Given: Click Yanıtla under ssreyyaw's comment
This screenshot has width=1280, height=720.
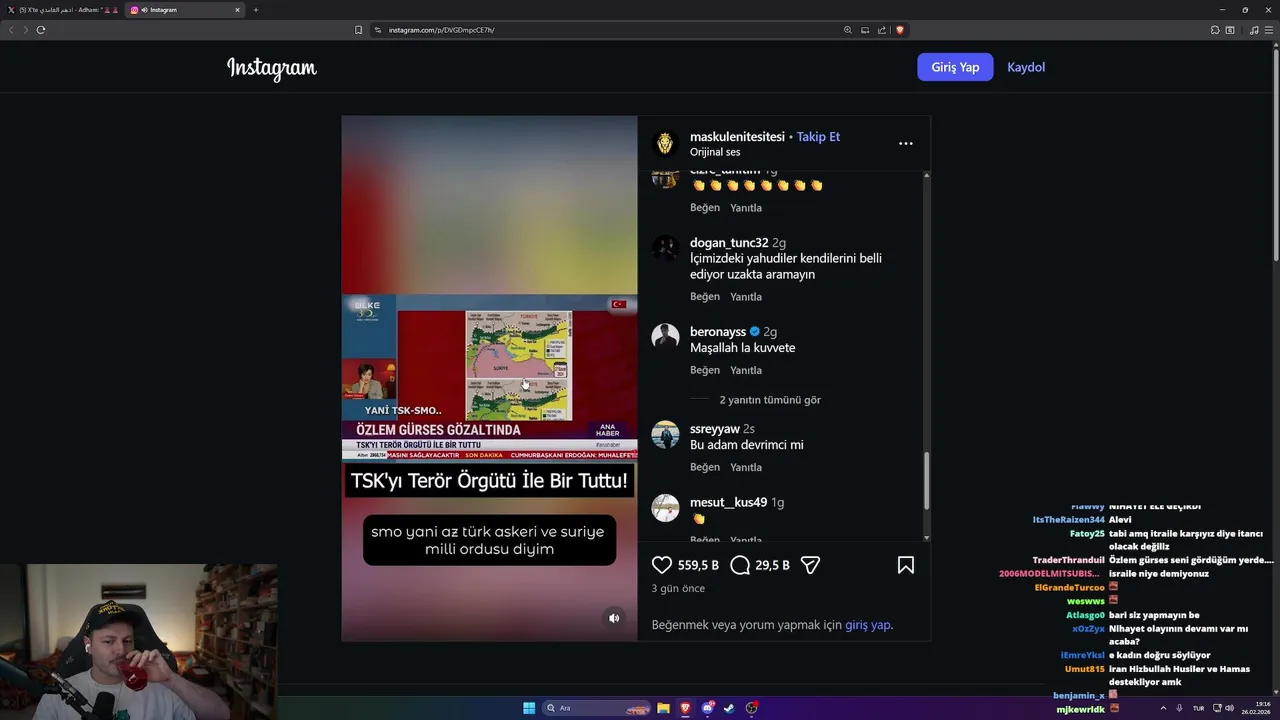Looking at the screenshot, I should [x=746, y=467].
